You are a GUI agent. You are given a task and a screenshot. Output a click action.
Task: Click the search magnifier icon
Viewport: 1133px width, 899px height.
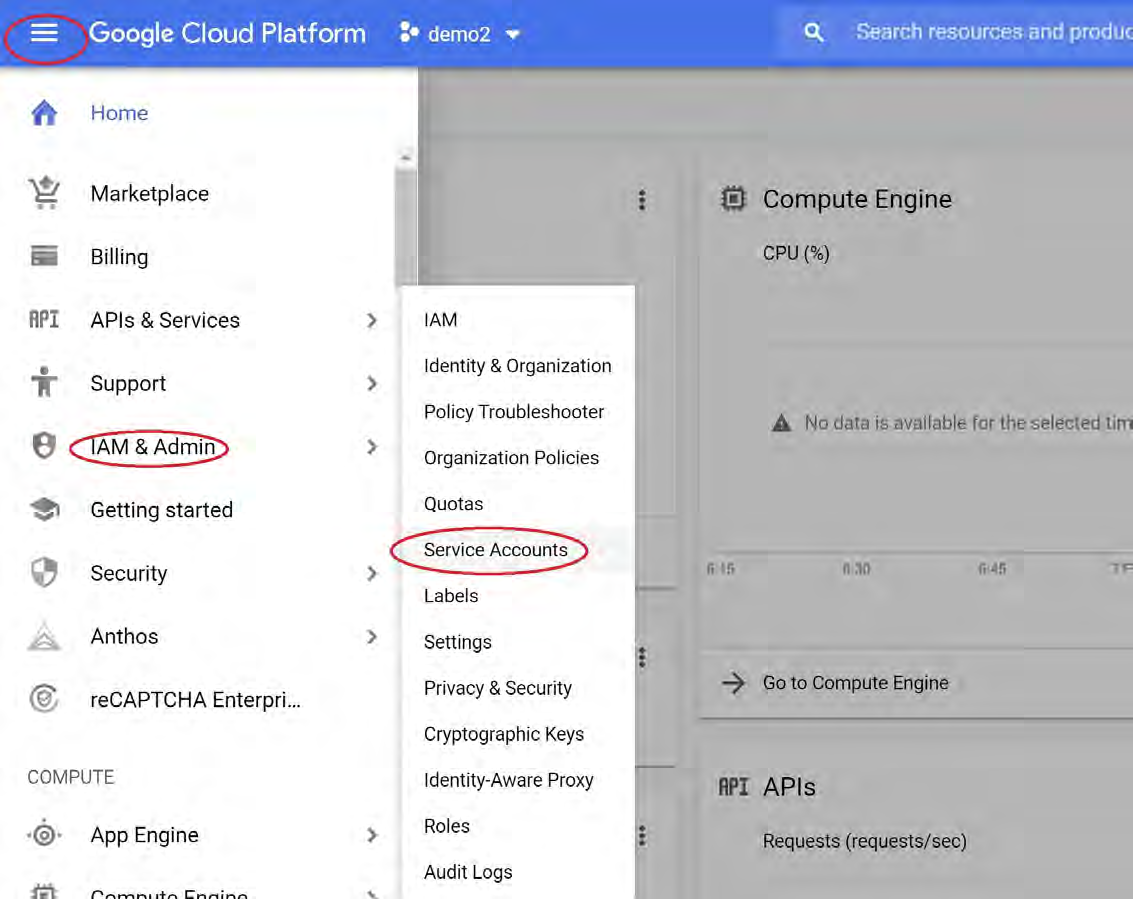814,33
